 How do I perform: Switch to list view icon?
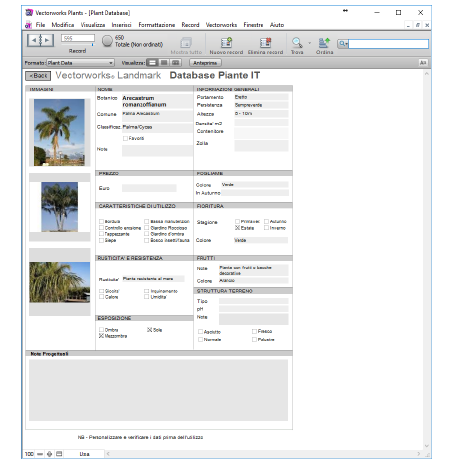(x=164, y=63)
